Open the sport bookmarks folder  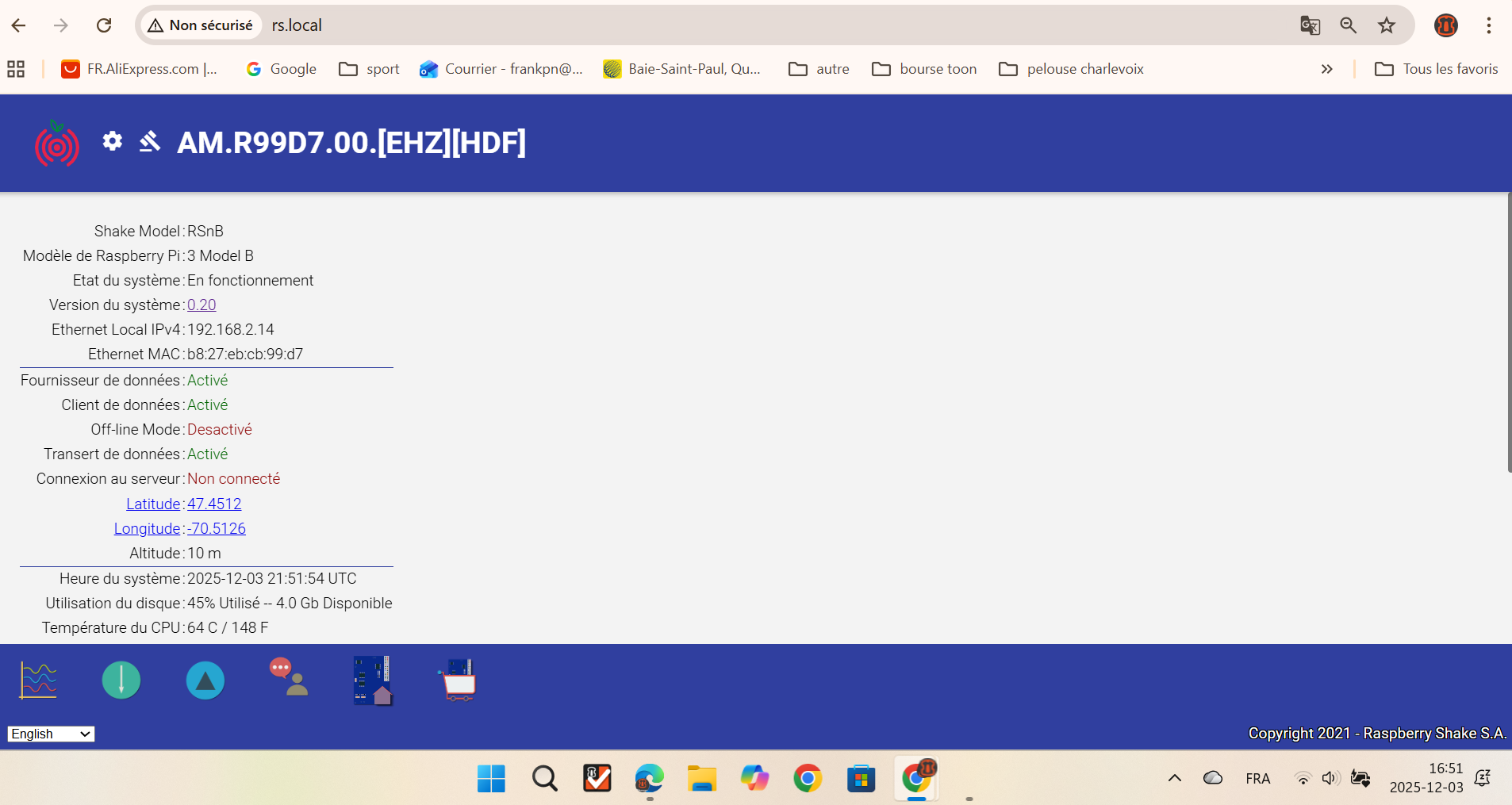(x=370, y=69)
